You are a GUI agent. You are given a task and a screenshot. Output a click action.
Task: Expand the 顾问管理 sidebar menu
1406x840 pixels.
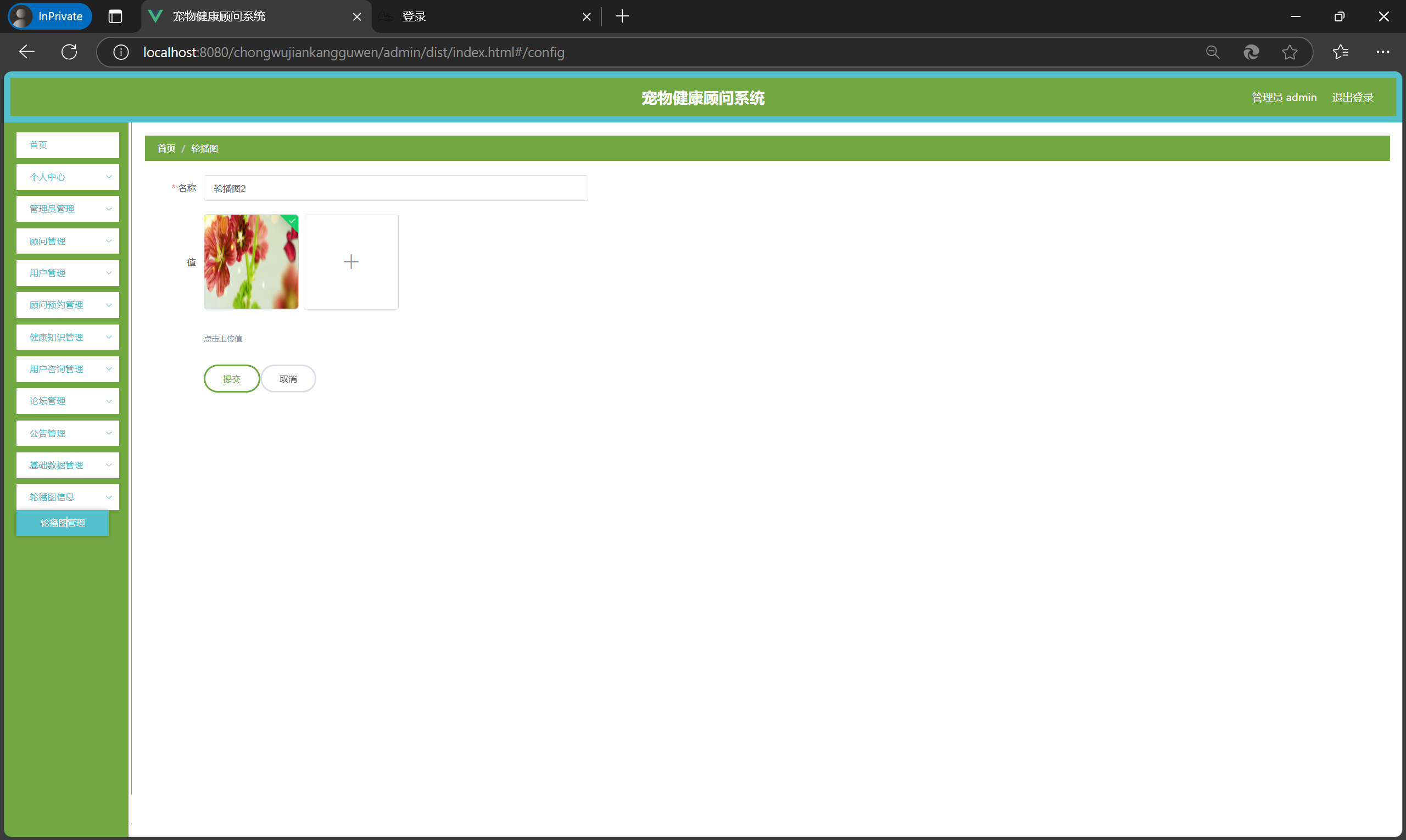tap(68, 241)
